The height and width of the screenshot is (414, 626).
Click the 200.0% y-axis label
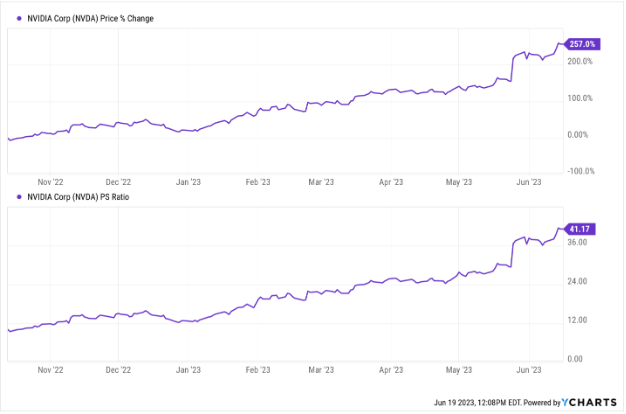(580, 62)
